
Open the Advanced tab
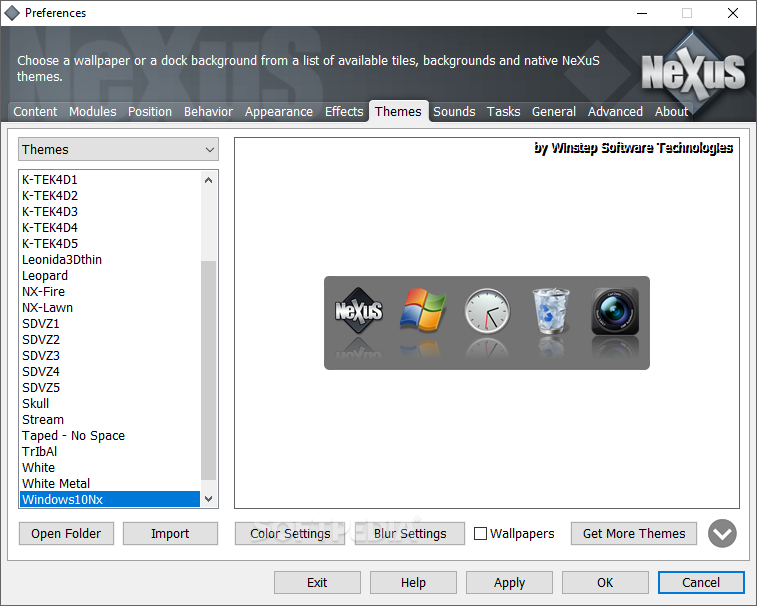615,112
